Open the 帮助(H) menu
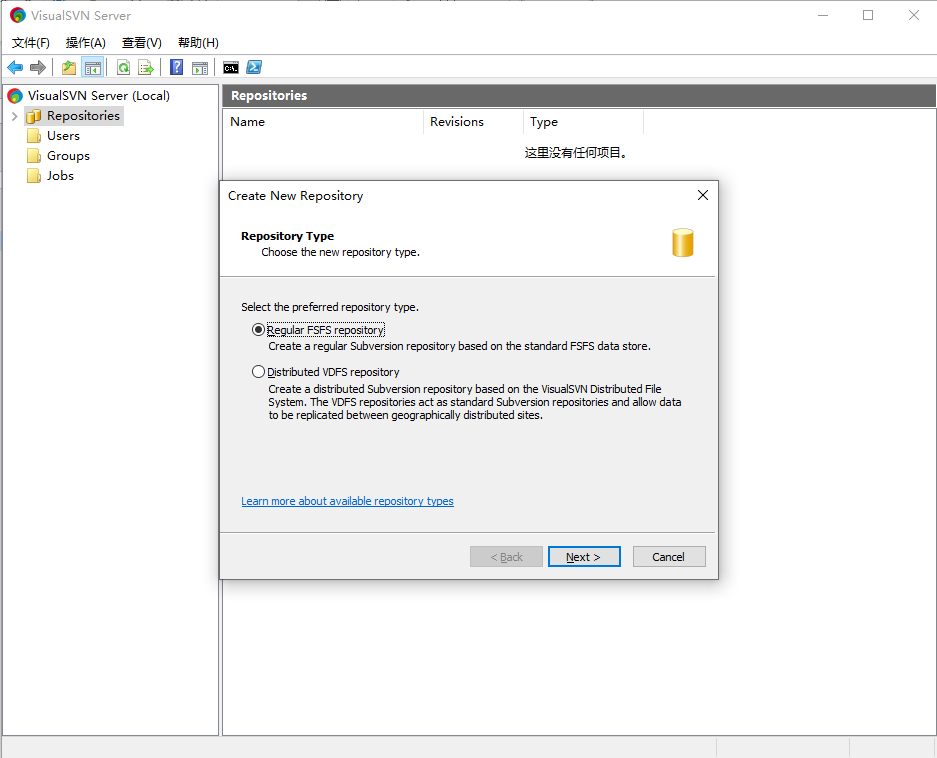Screen dimensions: 937x758 click(198, 42)
